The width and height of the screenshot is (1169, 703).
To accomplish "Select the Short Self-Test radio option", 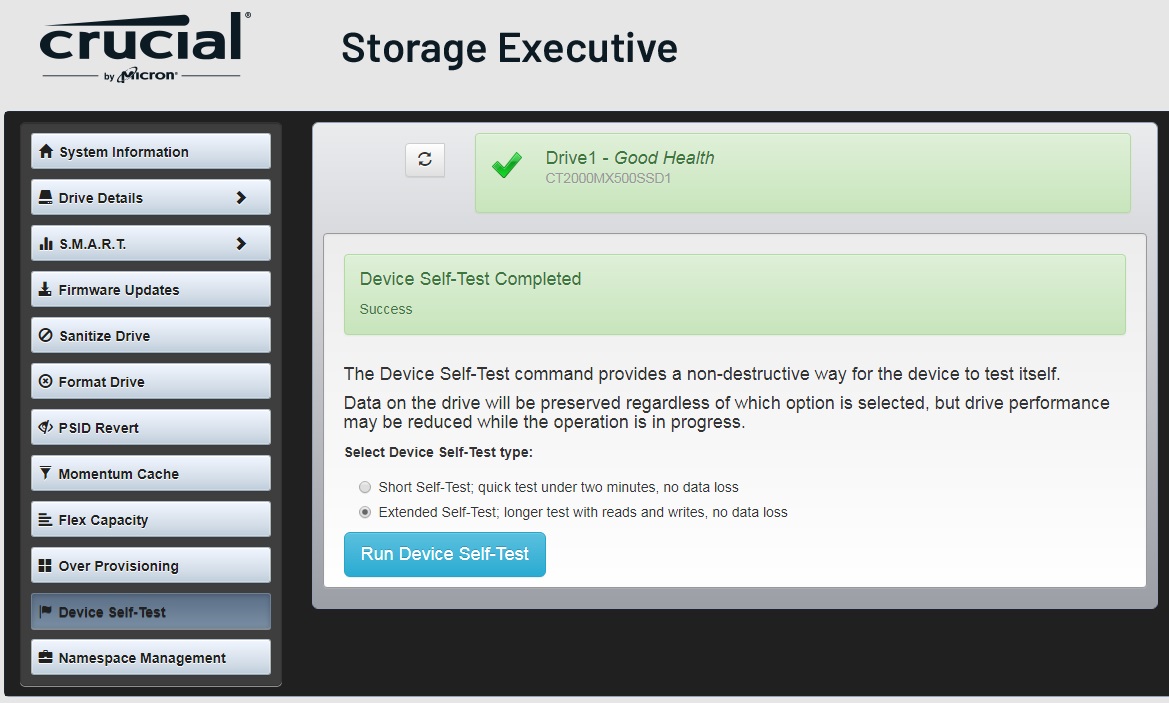I will tap(365, 487).
